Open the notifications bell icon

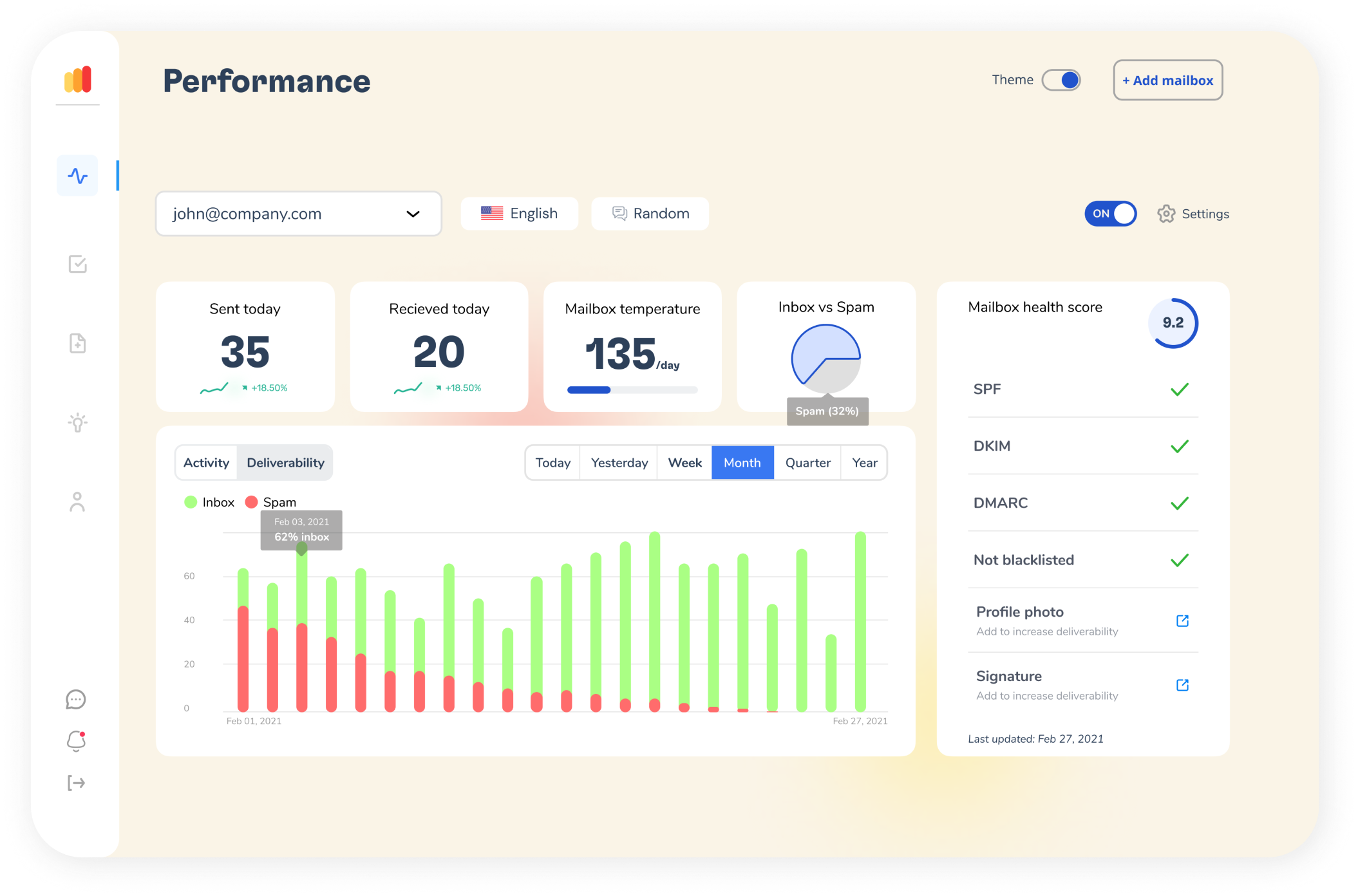click(76, 741)
